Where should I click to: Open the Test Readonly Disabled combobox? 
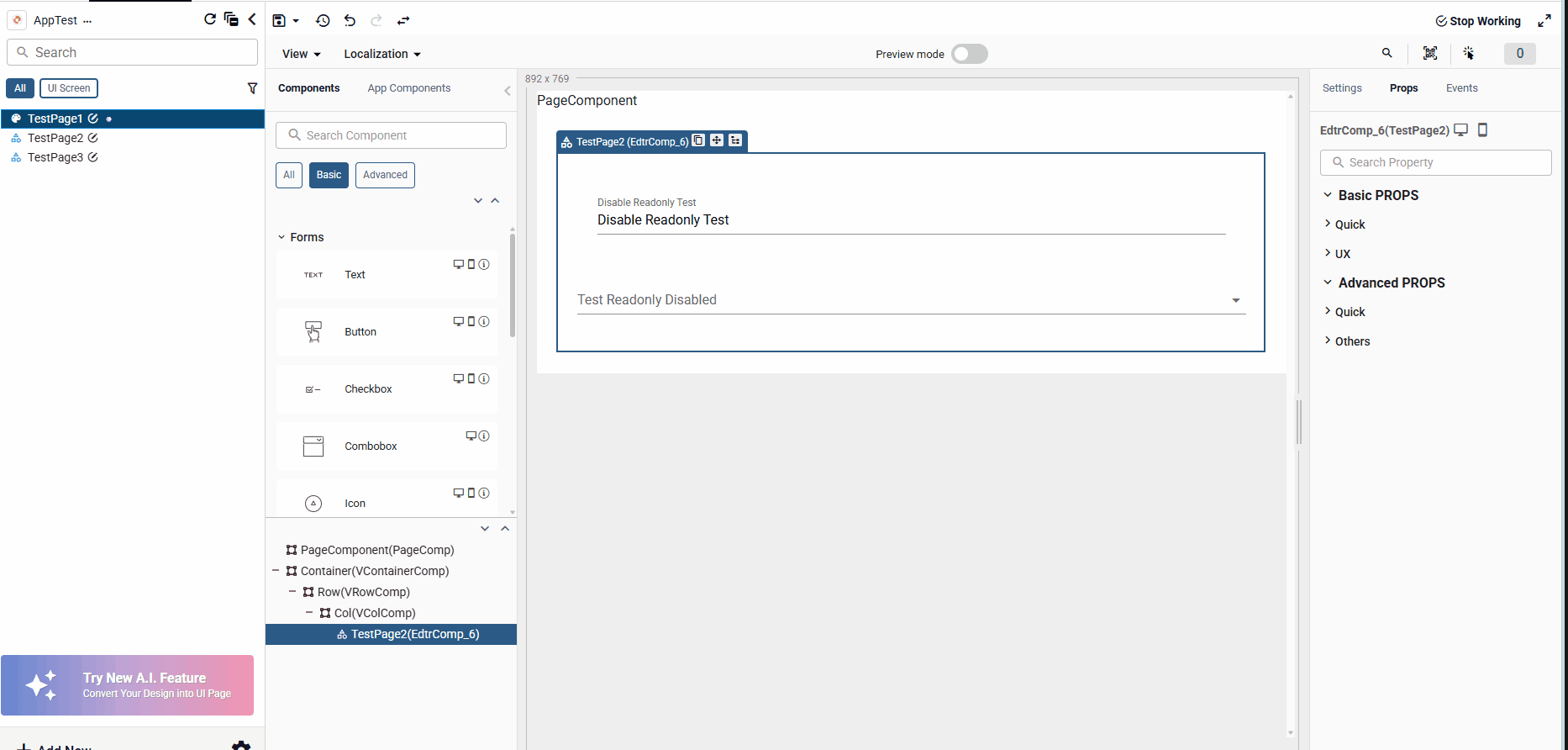tap(911, 300)
